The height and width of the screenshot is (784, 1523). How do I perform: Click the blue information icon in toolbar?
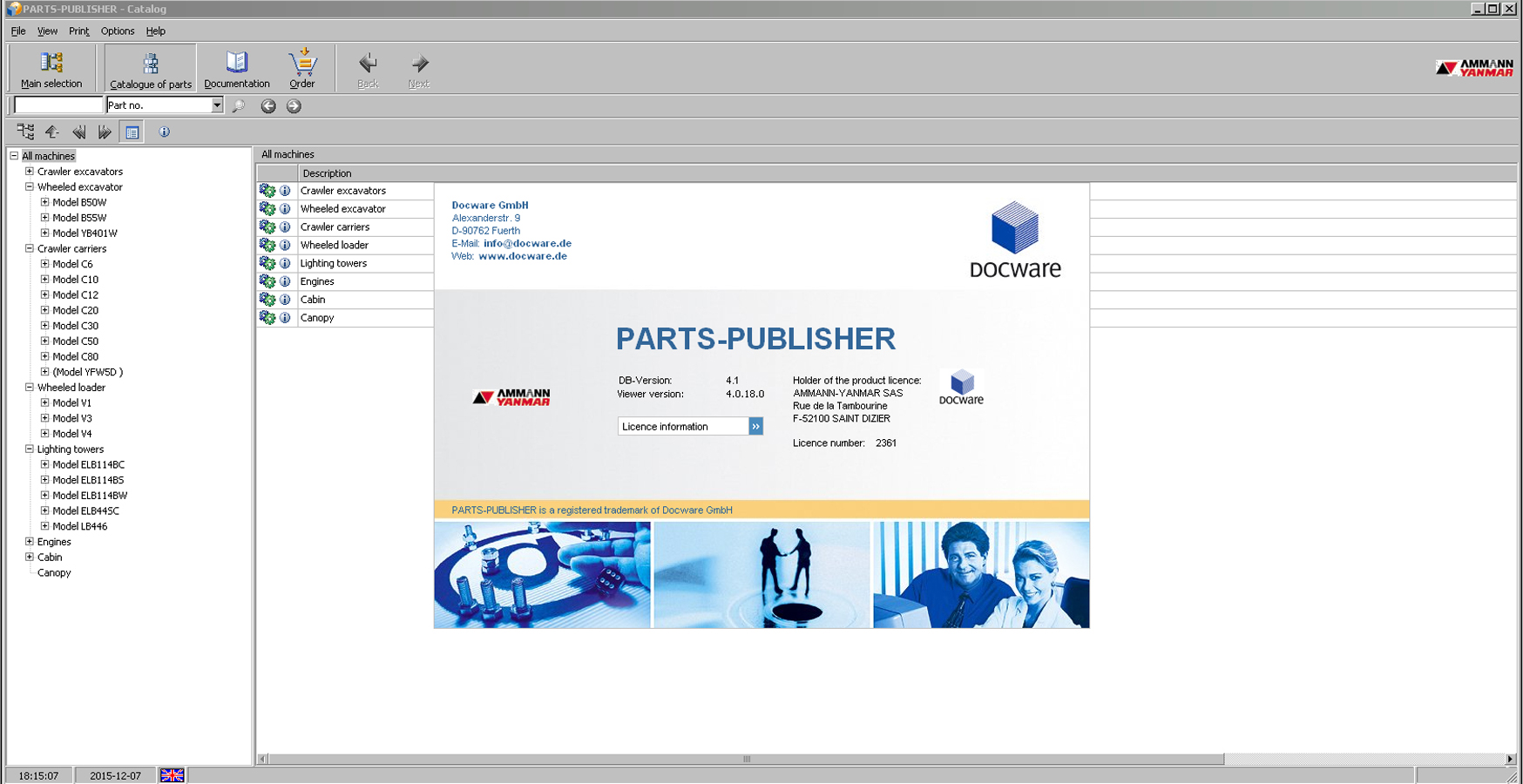point(164,132)
